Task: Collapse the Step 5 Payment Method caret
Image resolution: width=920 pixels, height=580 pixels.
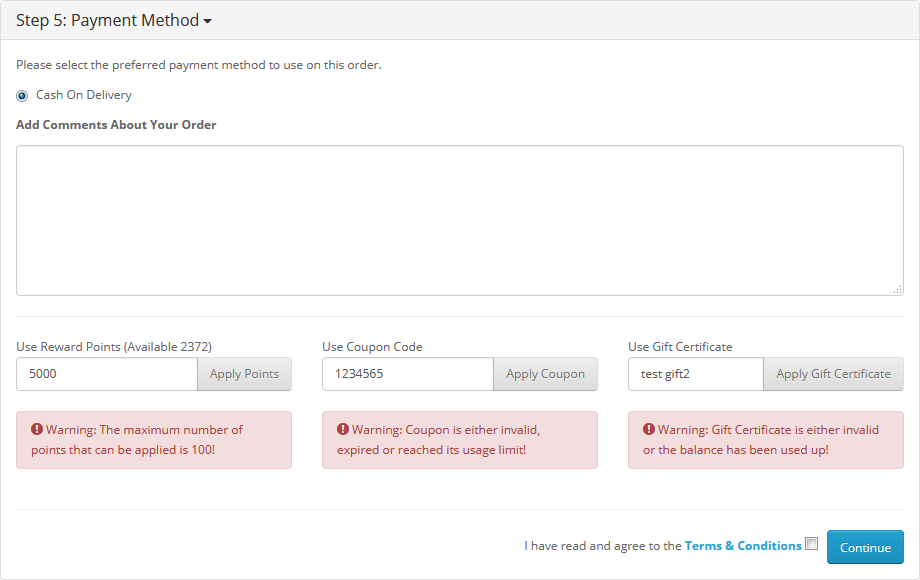Action: 208,21
